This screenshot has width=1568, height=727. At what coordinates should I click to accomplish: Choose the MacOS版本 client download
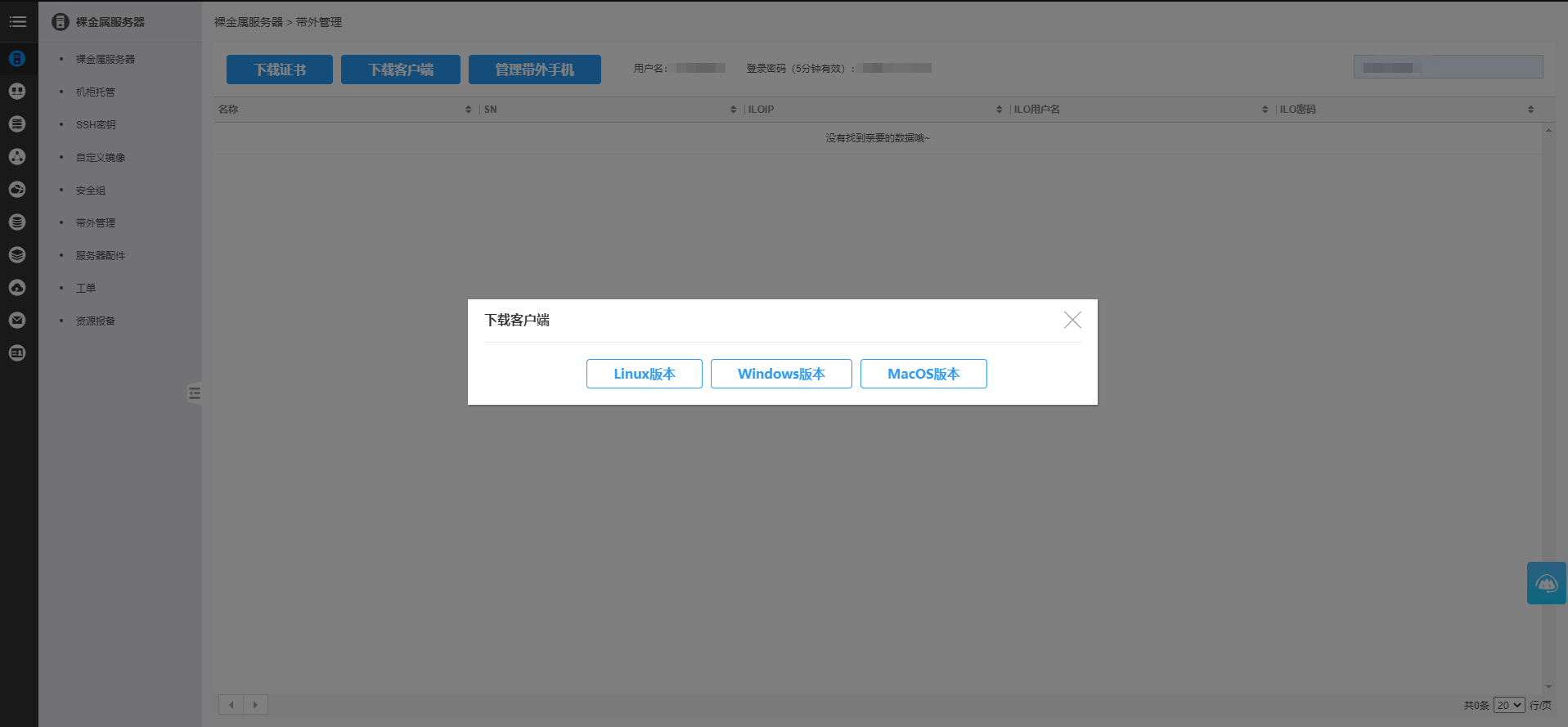click(923, 374)
